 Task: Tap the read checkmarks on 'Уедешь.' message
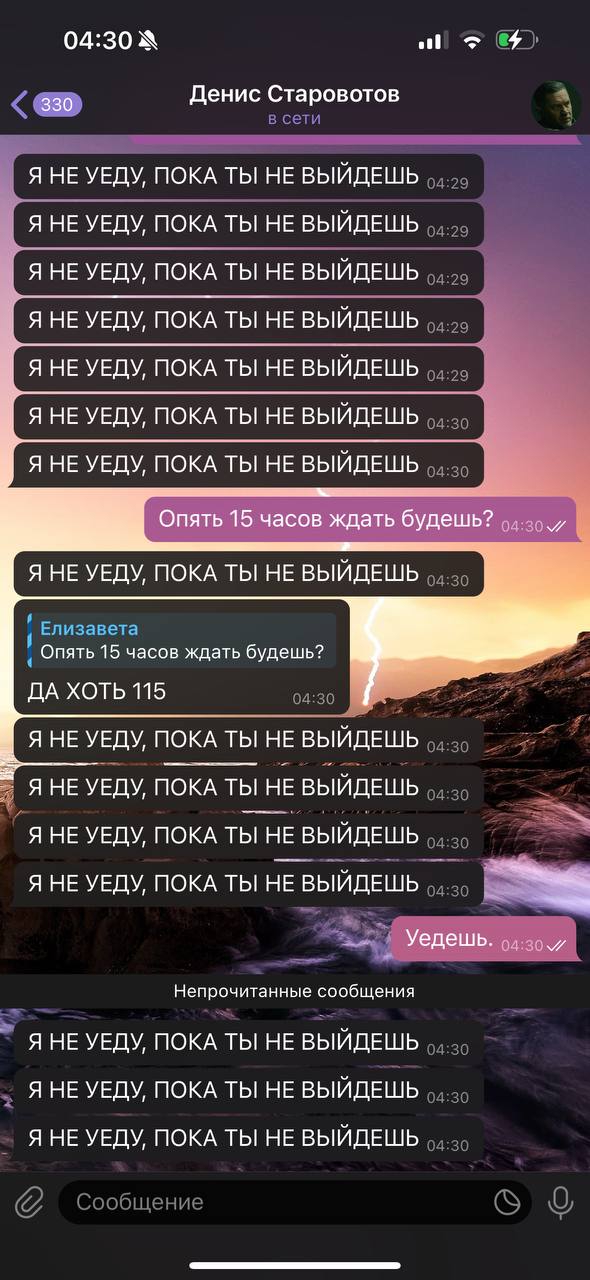click(557, 946)
